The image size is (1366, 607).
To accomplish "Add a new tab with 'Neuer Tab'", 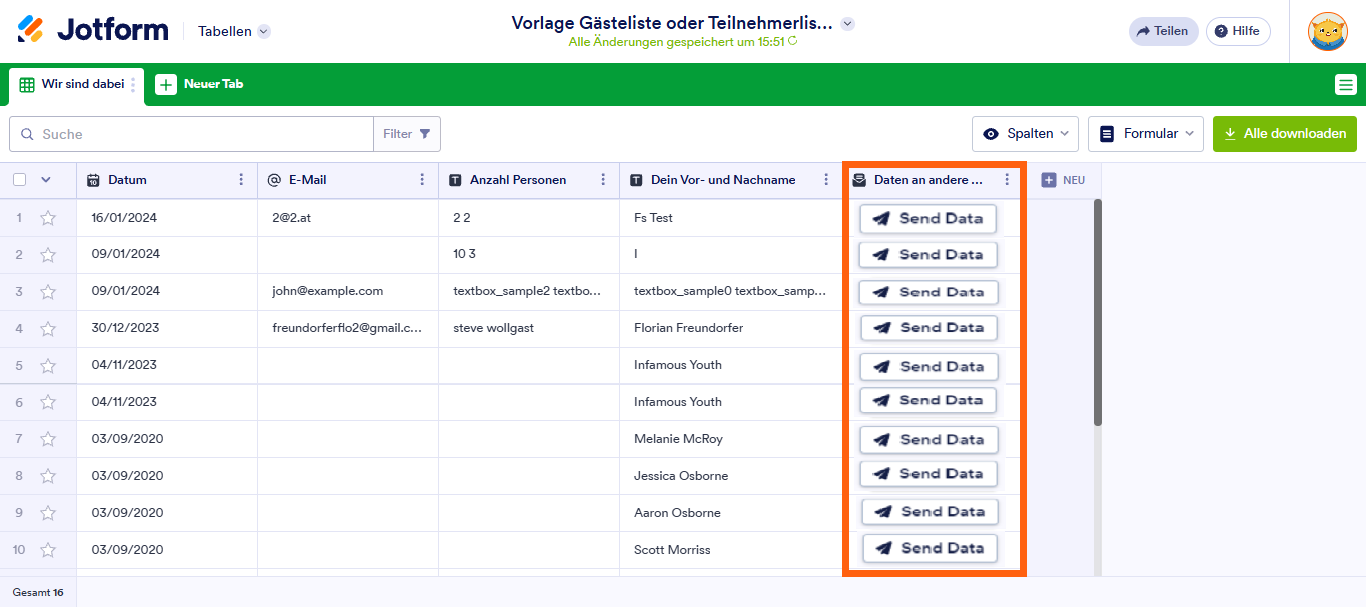I will click(x=200, y=85).
